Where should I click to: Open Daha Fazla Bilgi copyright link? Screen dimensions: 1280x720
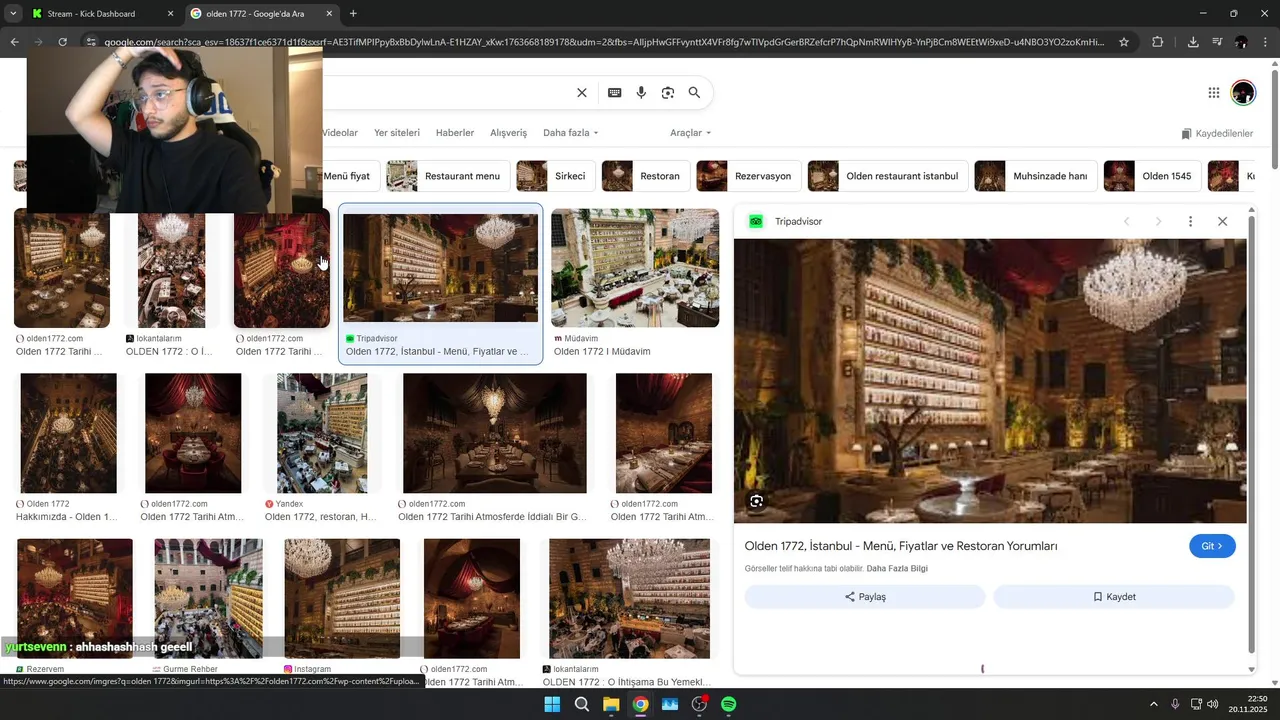click(897, 569)
